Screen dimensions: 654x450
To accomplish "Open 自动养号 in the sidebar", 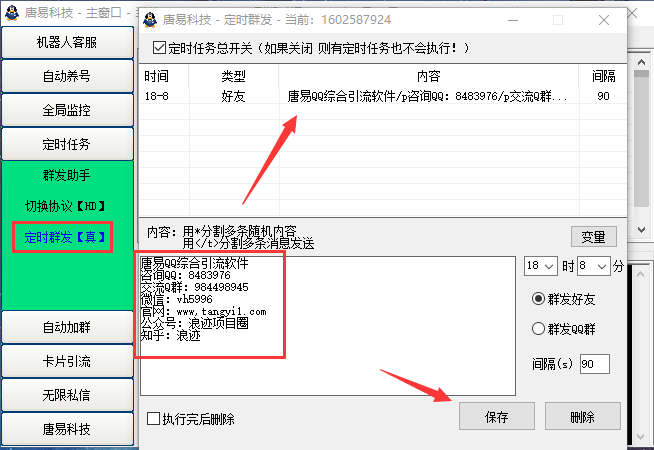I will click(67, 76).
